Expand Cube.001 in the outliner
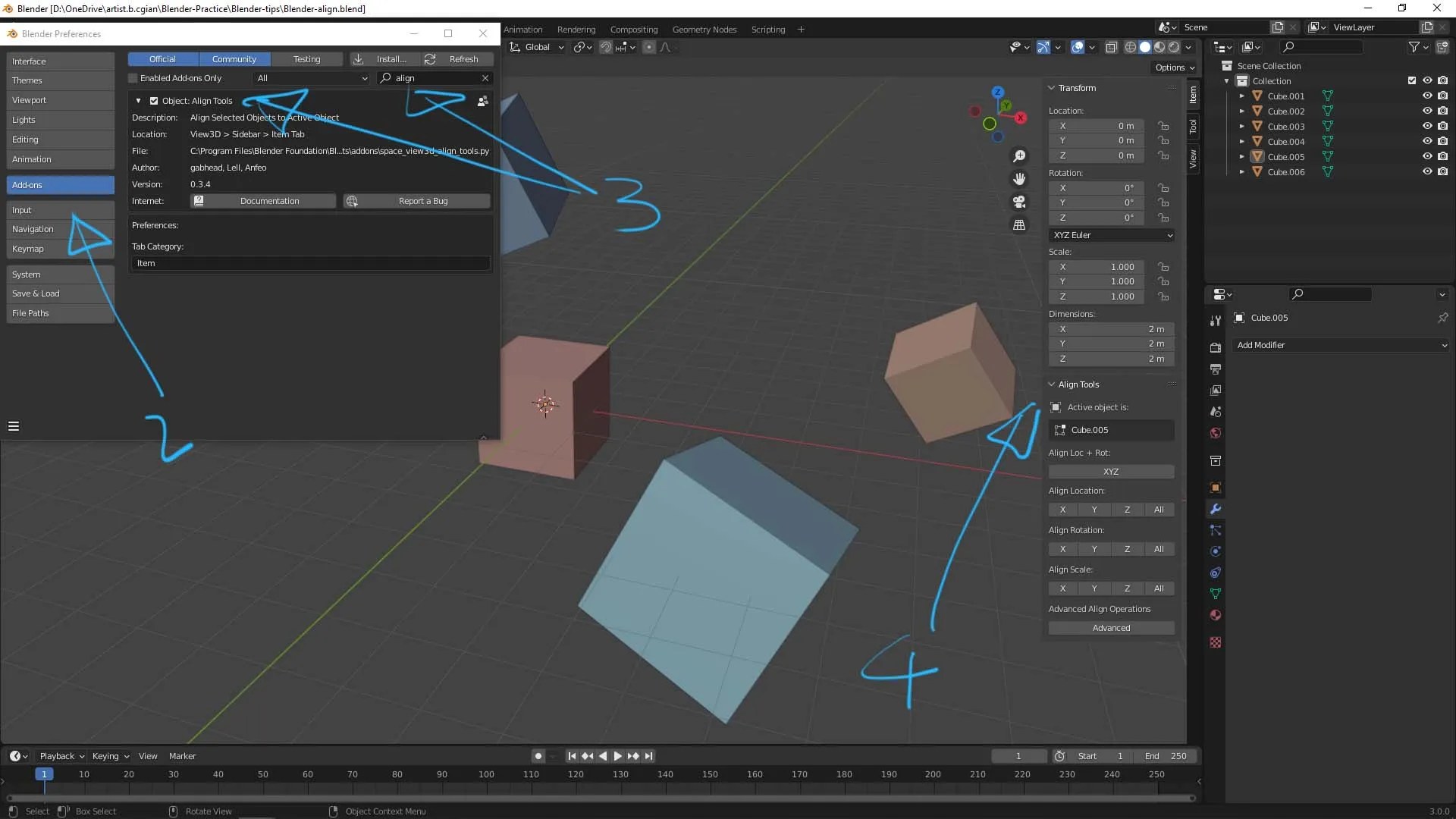Image resolution: width=1456 pixels, height=819 pixels. point(1242,96)
